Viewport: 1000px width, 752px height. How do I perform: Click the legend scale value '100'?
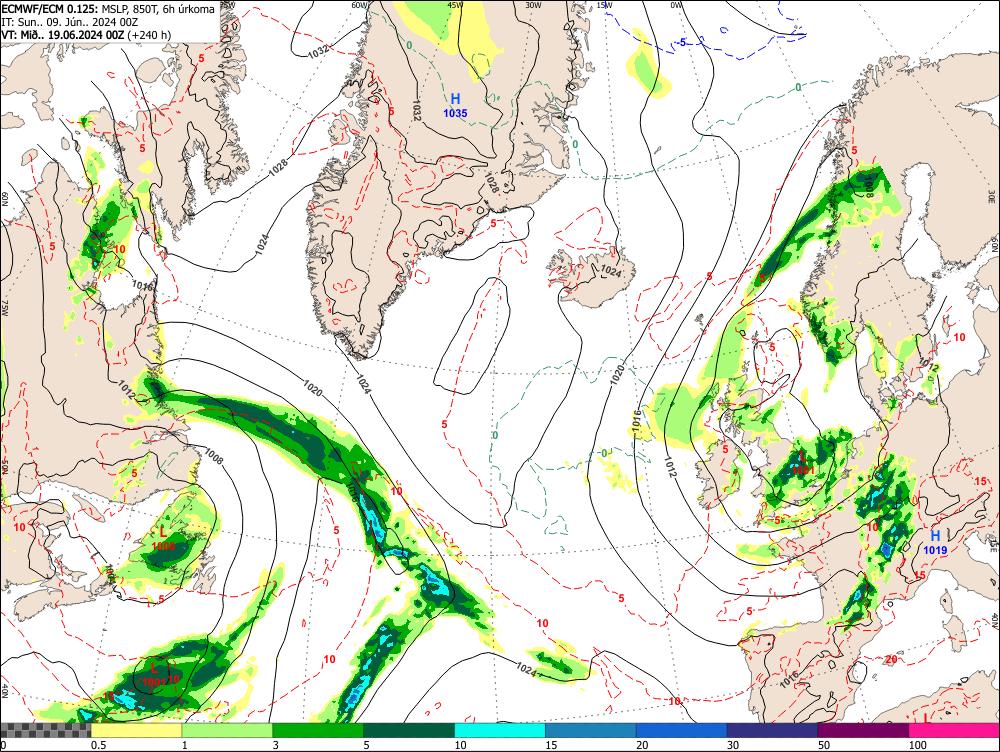(918, 745)
